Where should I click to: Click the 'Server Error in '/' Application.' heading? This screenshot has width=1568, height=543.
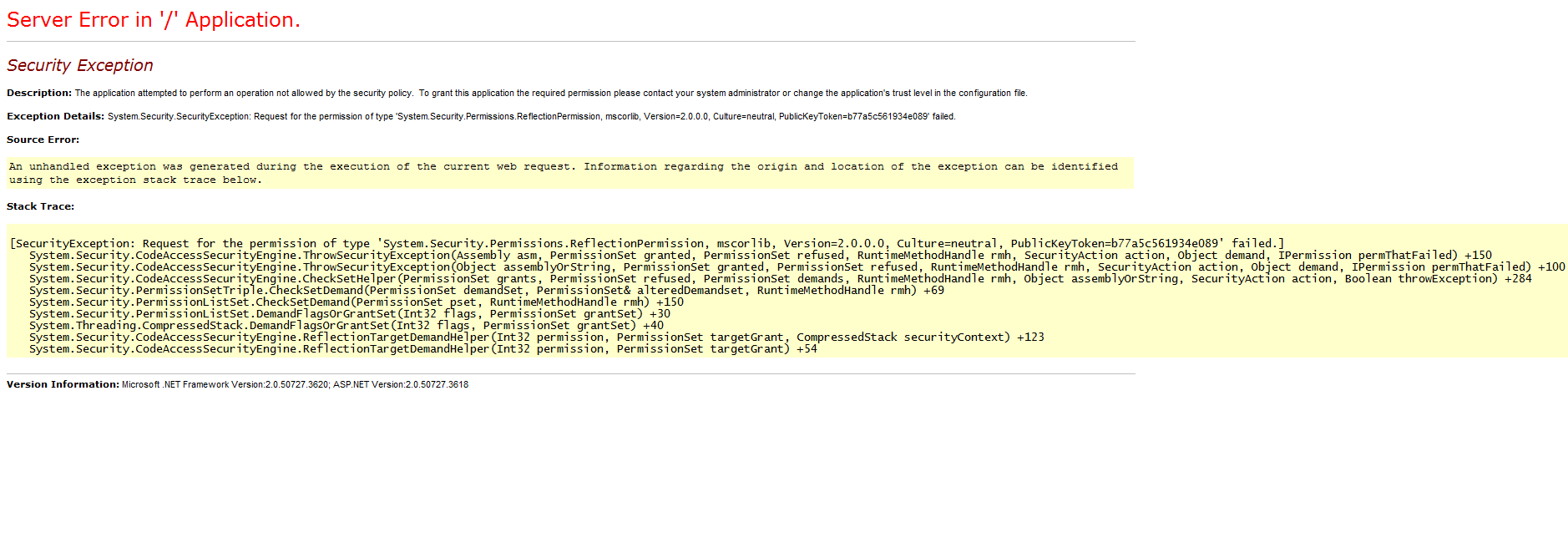pos(154,20)
